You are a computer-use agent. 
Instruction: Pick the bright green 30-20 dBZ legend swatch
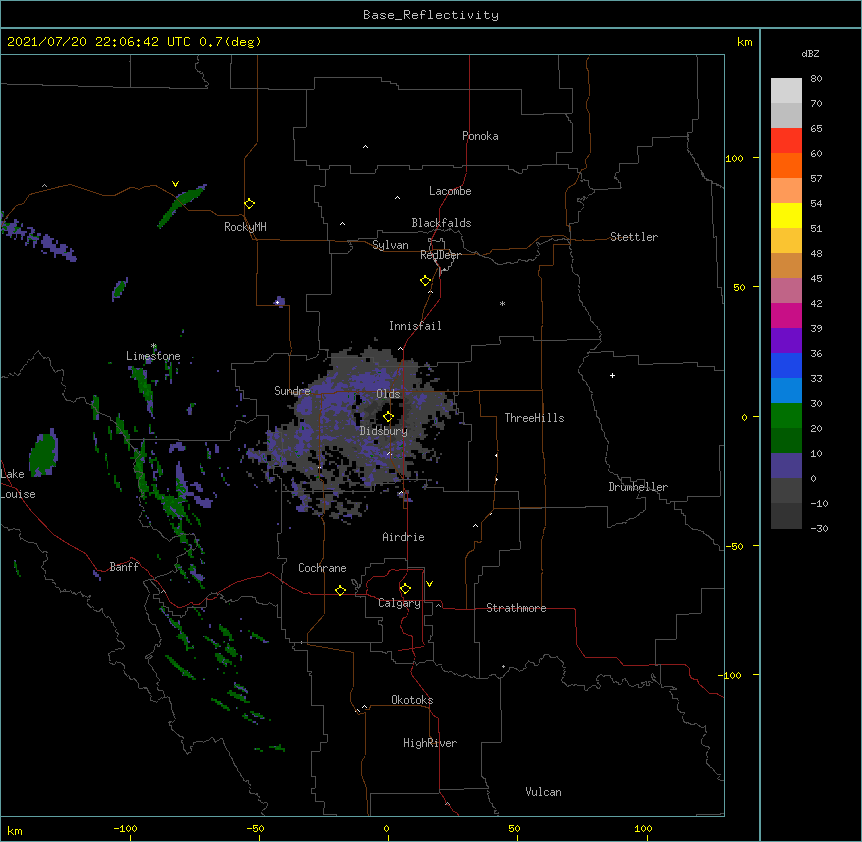pos(786,416)
